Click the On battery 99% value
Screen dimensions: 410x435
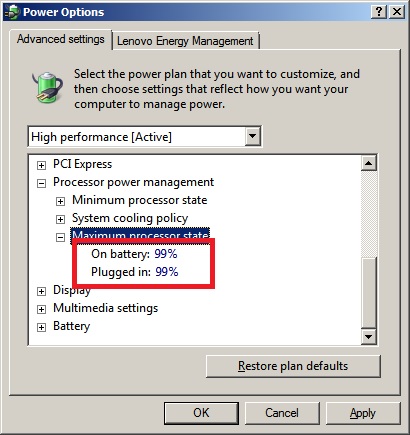click(166, 254)
